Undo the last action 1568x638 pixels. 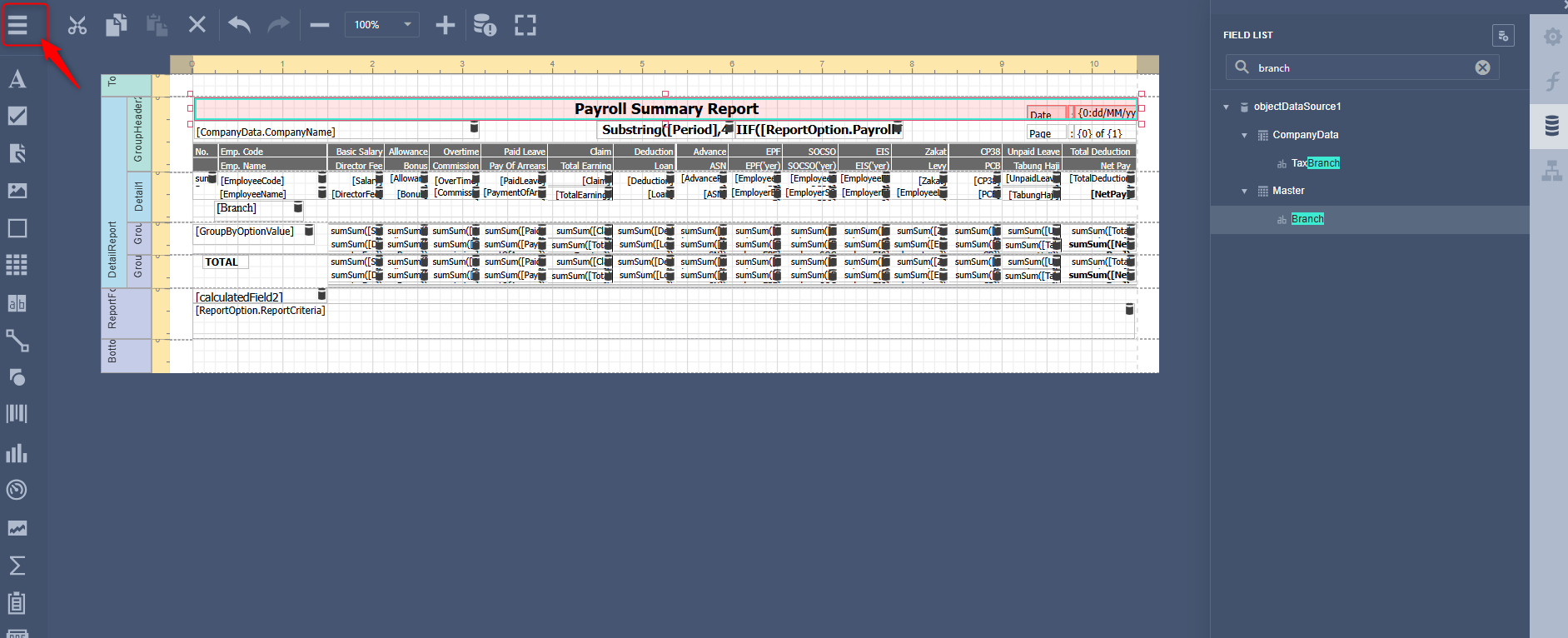[239, 25]
